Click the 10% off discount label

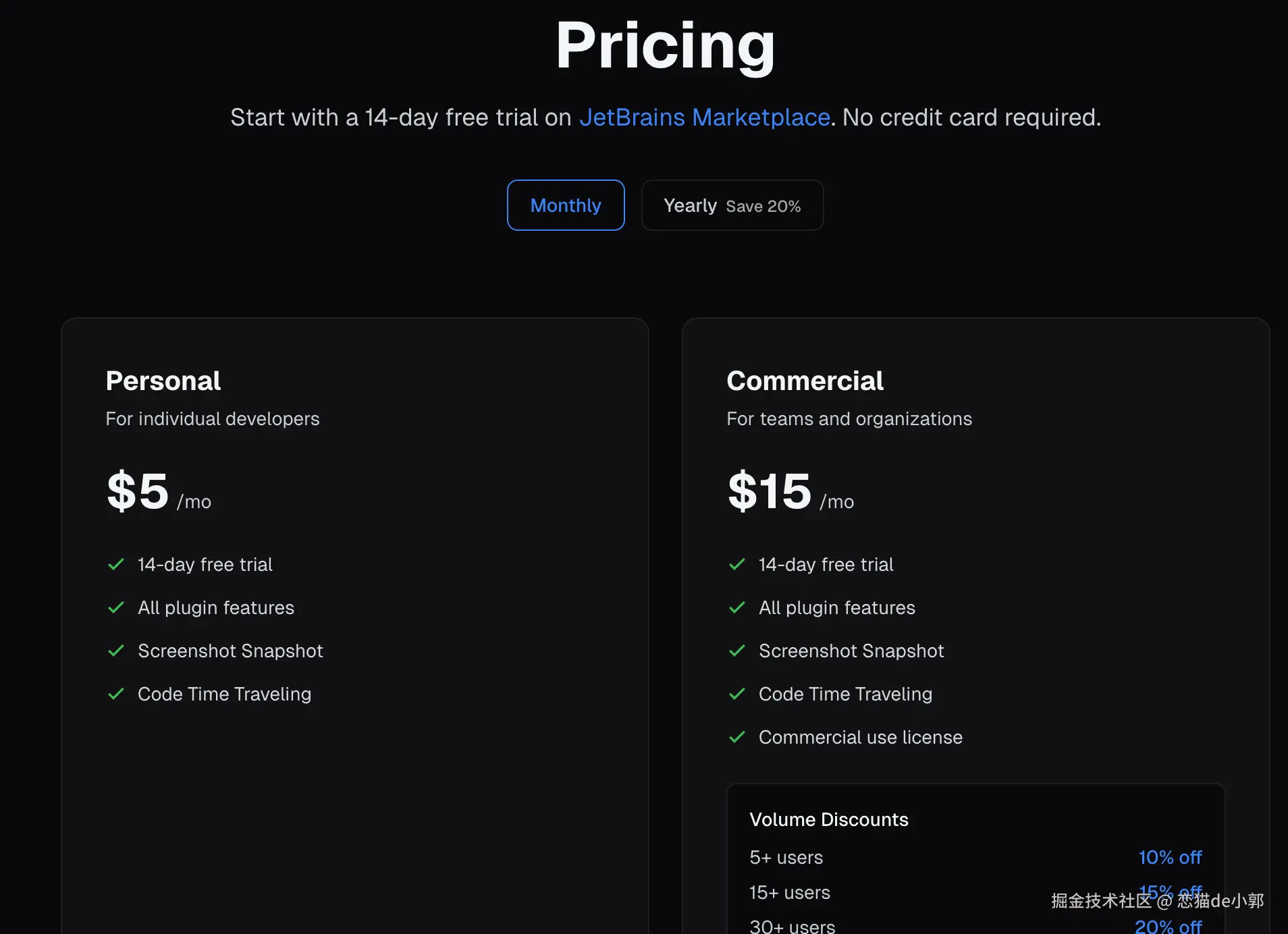(1170, 857)
